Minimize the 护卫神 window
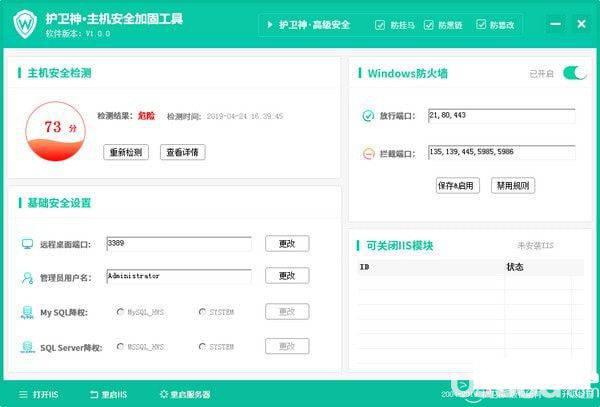This screenshot has width=600, height=407. coord(555,24)
